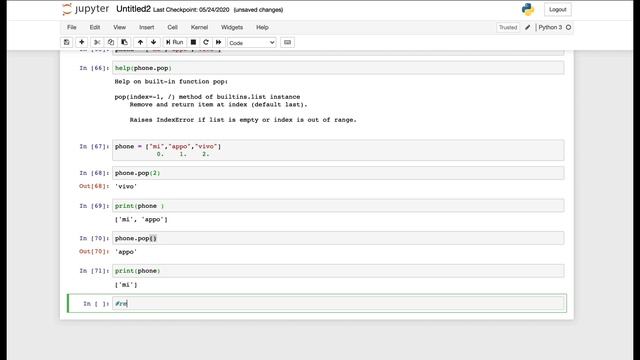
Task: Select the phone.pop() code cell 70
Action: [x=338, y=238]
